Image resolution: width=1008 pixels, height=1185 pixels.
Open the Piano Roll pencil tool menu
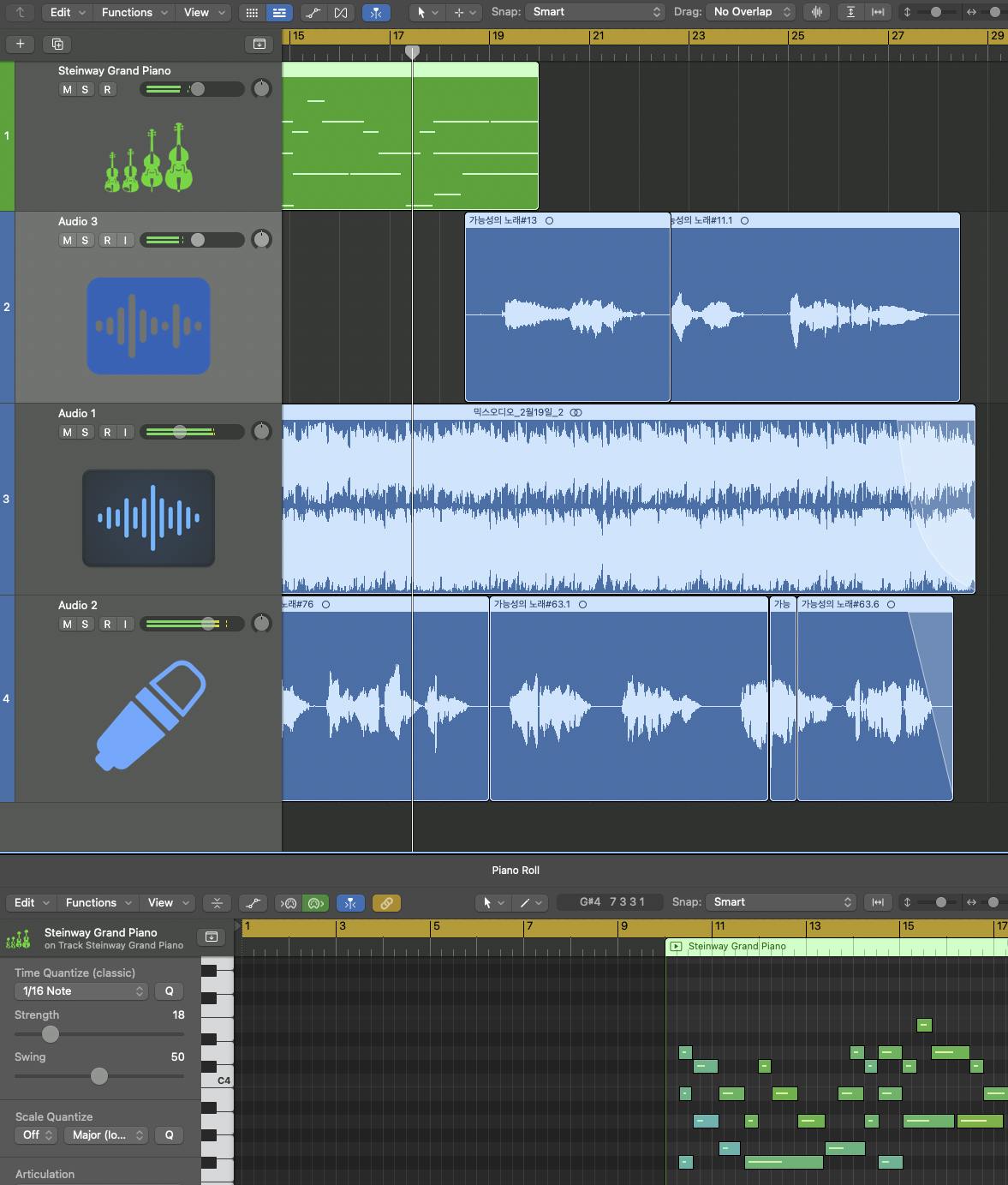click(x=531, y=902)
